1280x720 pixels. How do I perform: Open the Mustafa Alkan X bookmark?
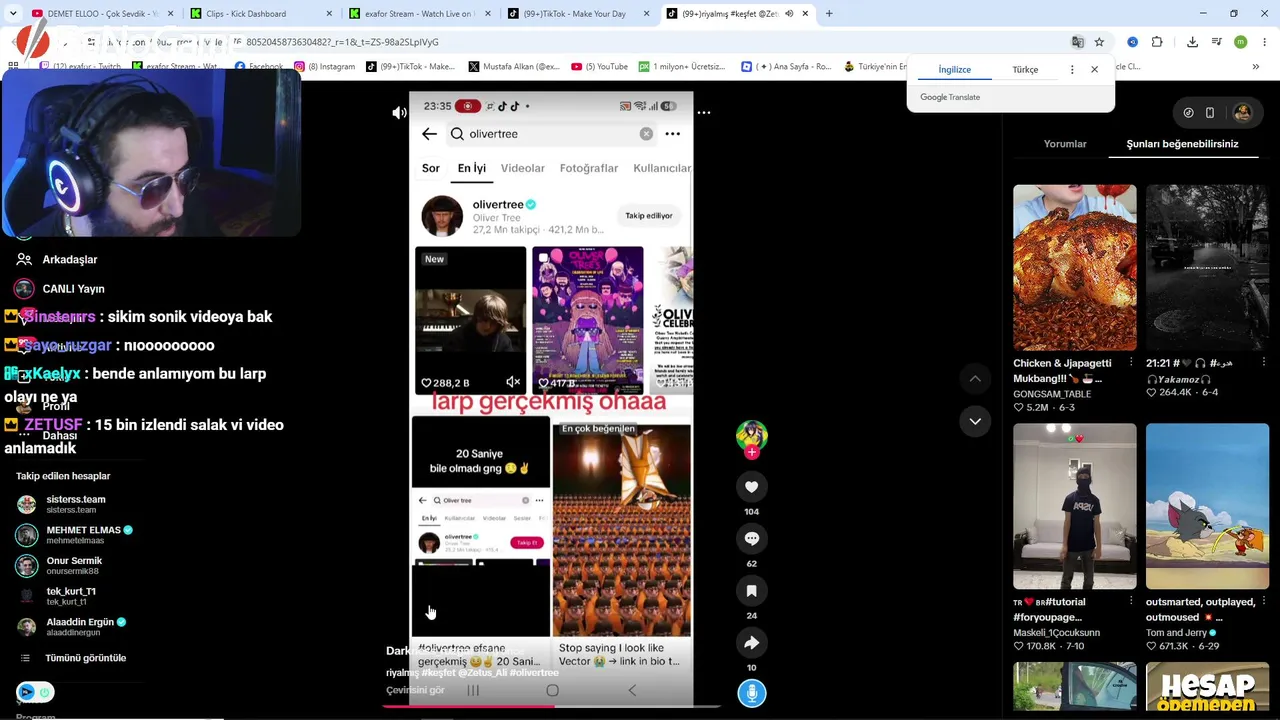513,67
